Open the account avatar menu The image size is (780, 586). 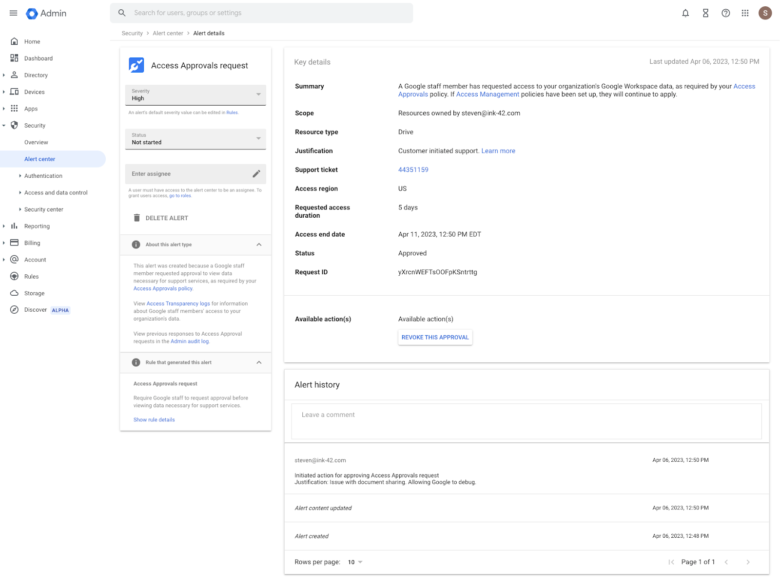point(765,13)
